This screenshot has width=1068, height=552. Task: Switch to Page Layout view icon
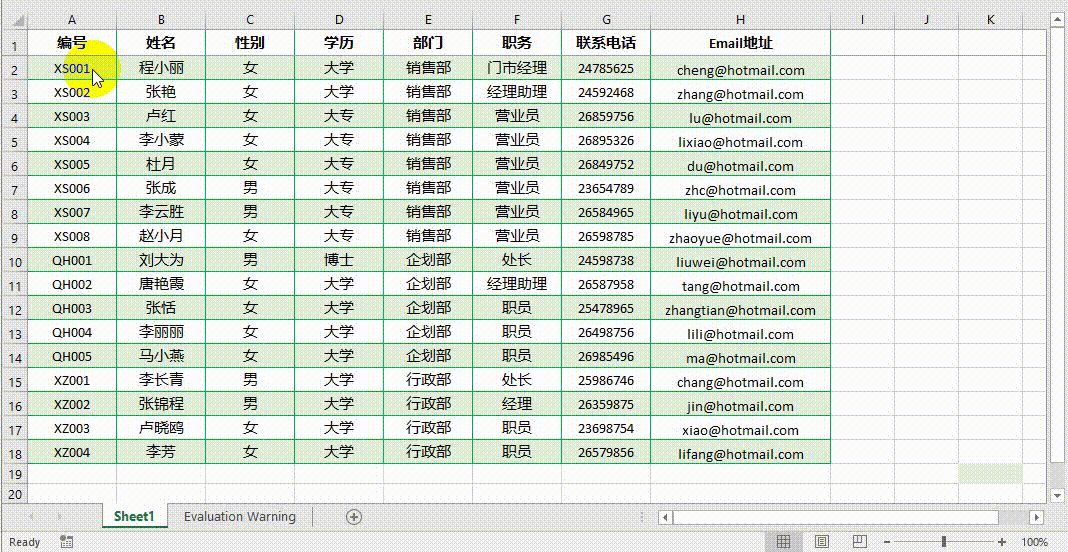coord(822,542)
